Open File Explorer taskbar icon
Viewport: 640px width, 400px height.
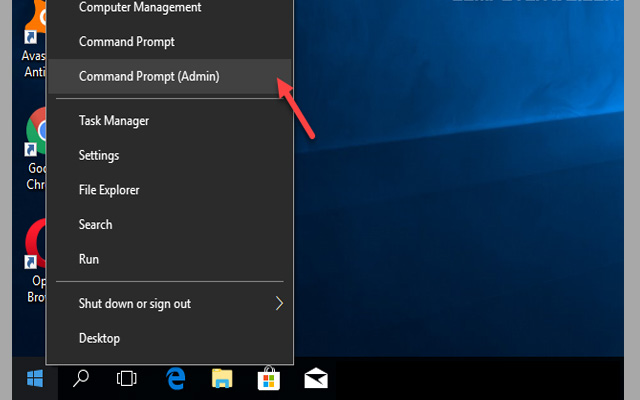click(x=222, y=379)
